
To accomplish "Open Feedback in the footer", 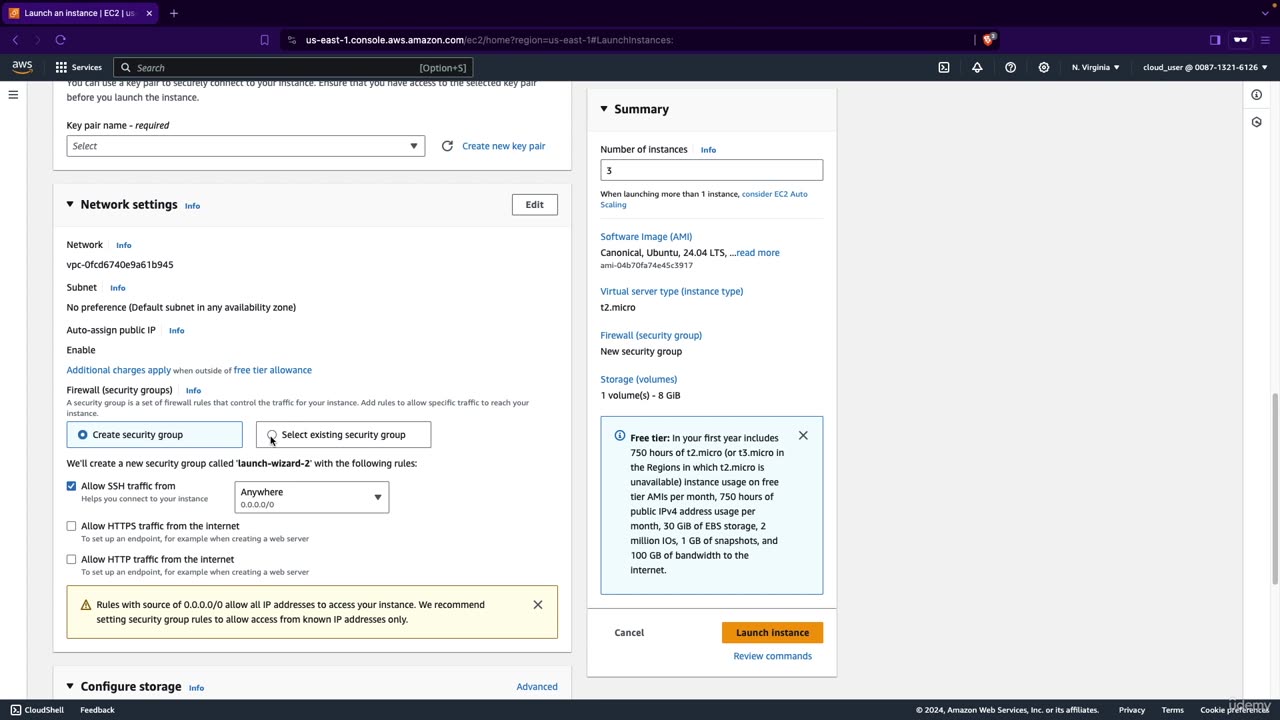I will [x=97, y=710].
